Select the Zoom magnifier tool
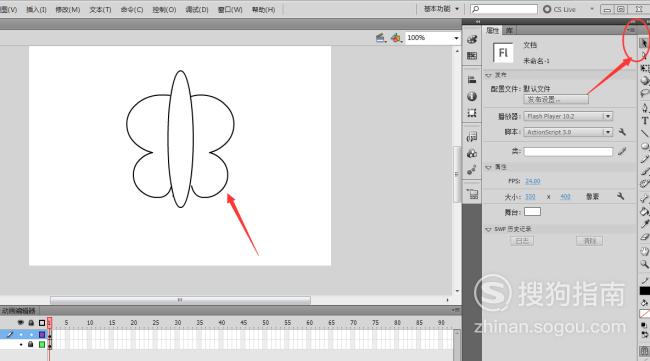The image size is (650, 361). click(645, 264)
